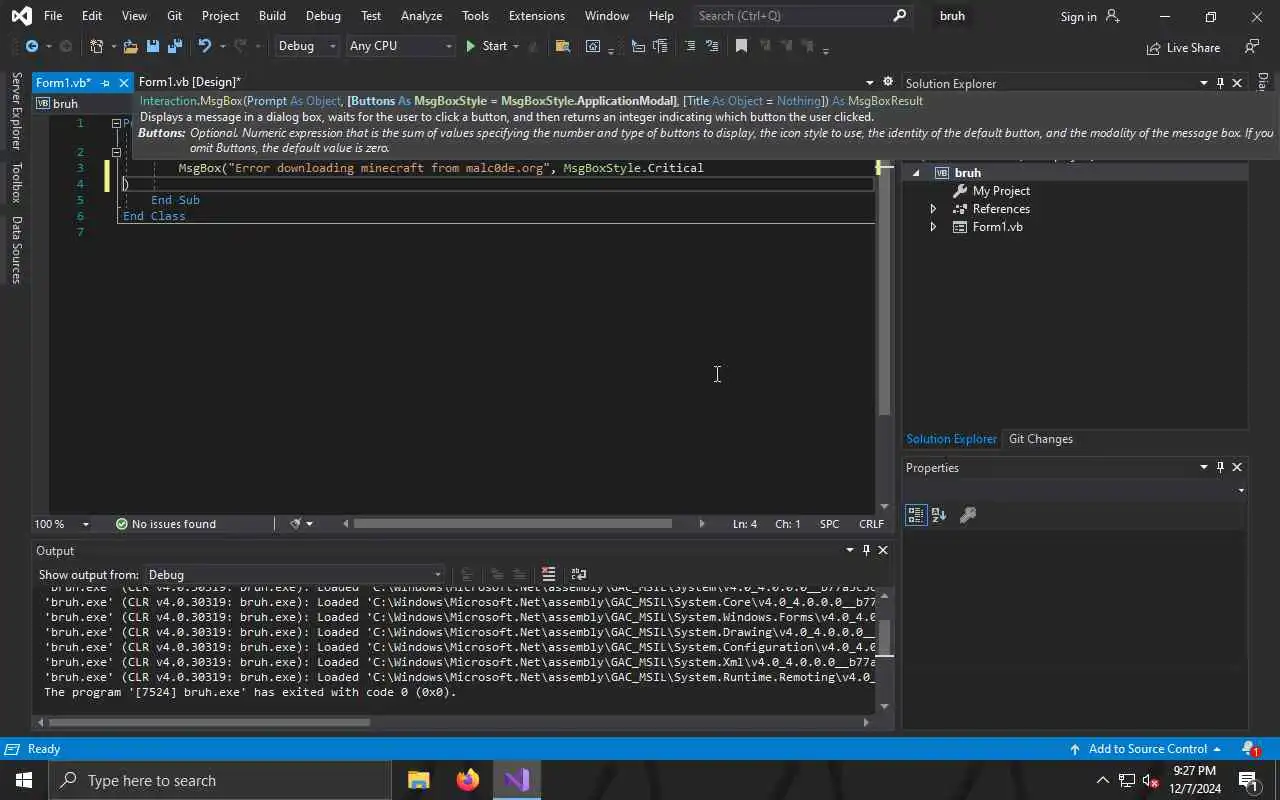Open the Debug menu

point(323,16)
